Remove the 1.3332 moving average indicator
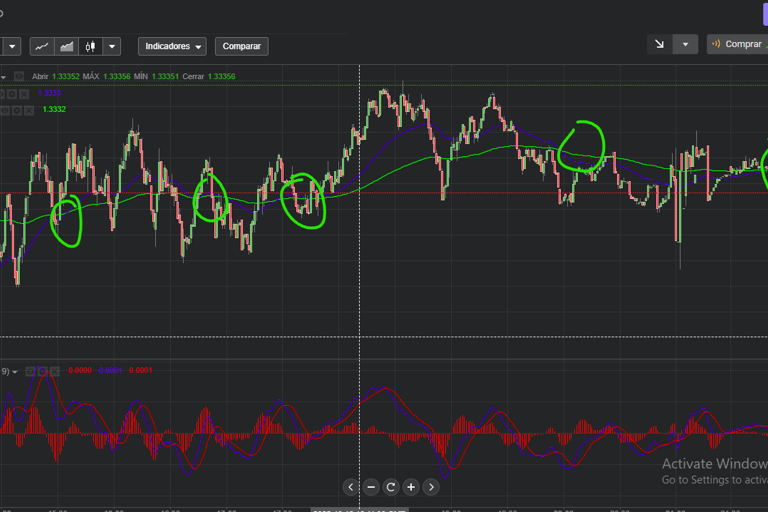The width and height of the screenshot is (768, 512). click(x=29, y=111)
